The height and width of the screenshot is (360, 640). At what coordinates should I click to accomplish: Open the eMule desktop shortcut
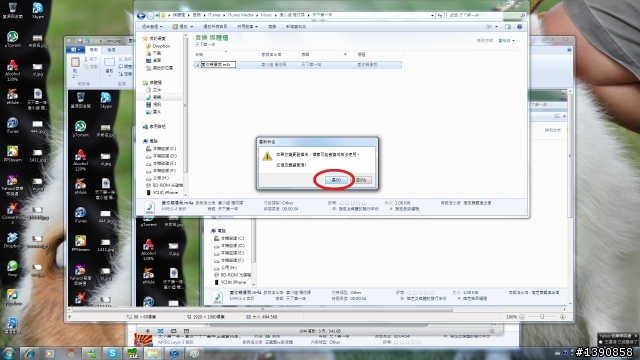(12, 96)
